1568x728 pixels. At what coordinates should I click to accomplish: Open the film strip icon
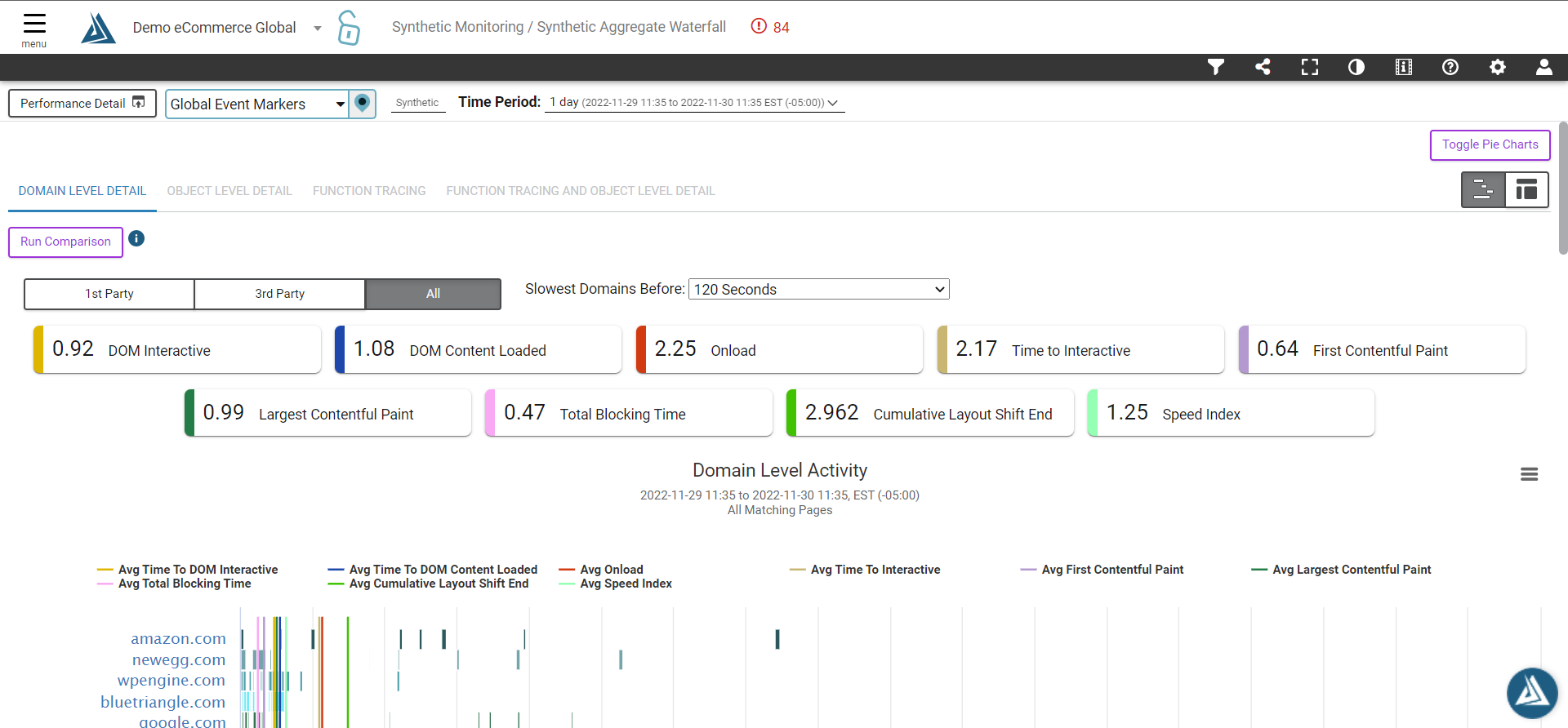pos(1404,67)
